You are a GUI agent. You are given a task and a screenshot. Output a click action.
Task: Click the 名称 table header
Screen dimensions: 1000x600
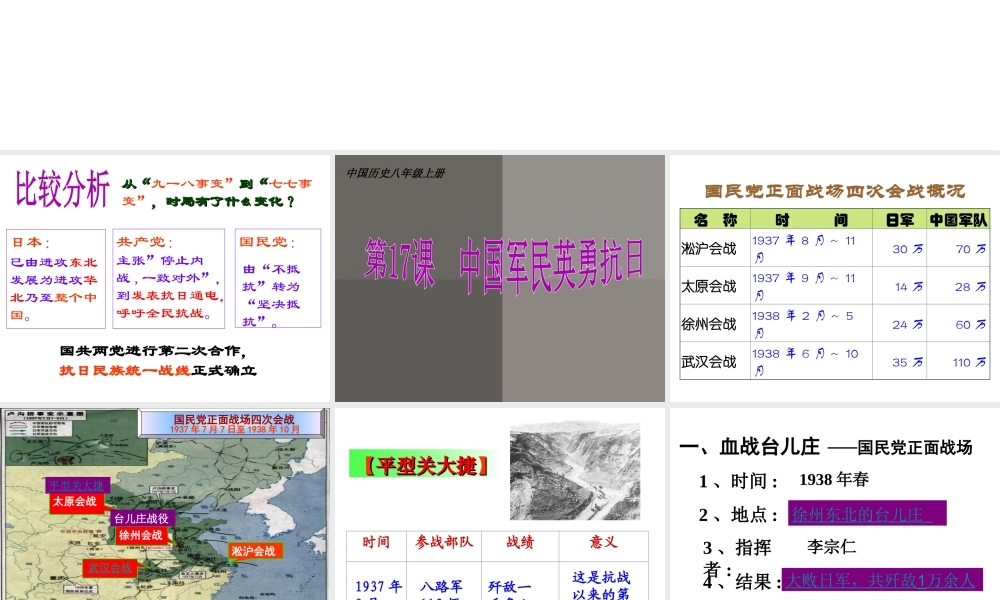click(x=715, y=219)
